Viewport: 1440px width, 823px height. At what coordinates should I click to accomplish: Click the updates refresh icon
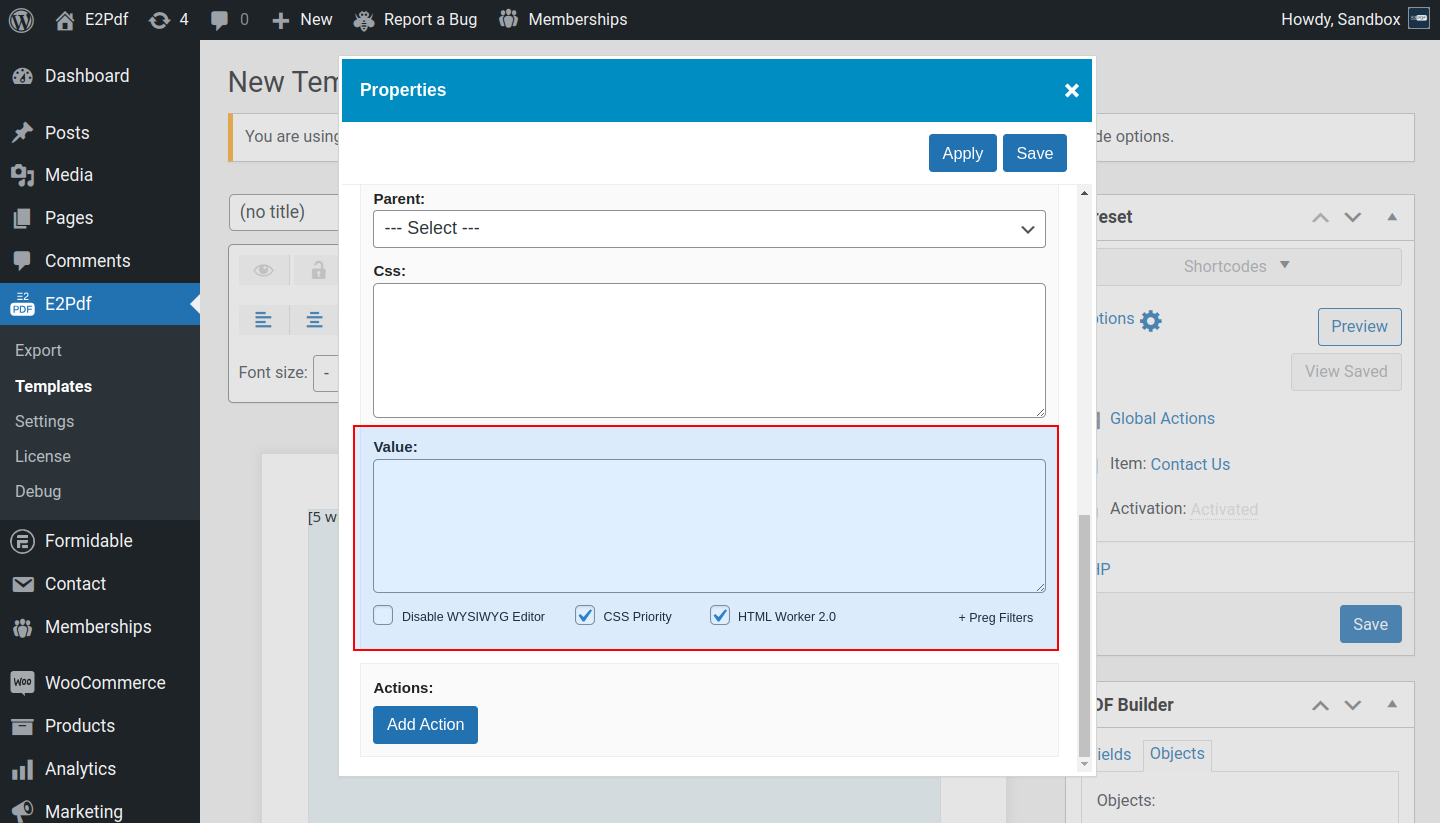pyautogui.click(x=159, y=19)
